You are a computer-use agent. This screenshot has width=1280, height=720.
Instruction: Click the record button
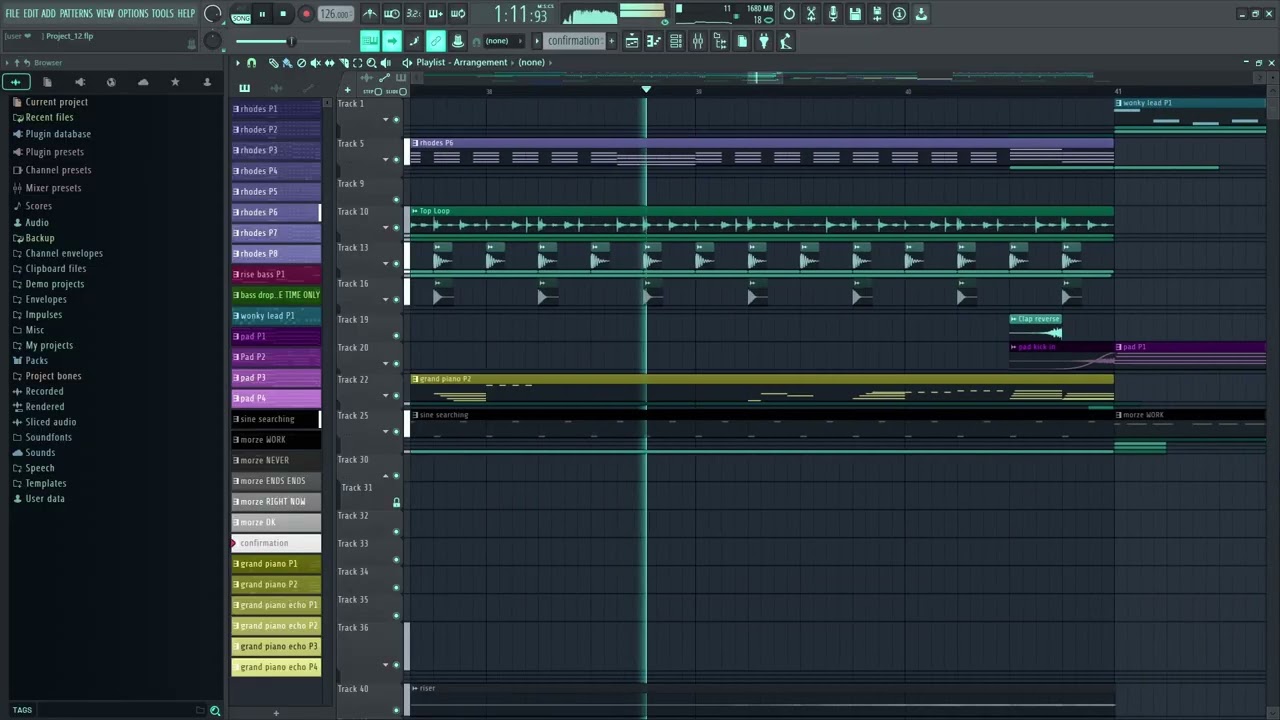click(306, 14)
